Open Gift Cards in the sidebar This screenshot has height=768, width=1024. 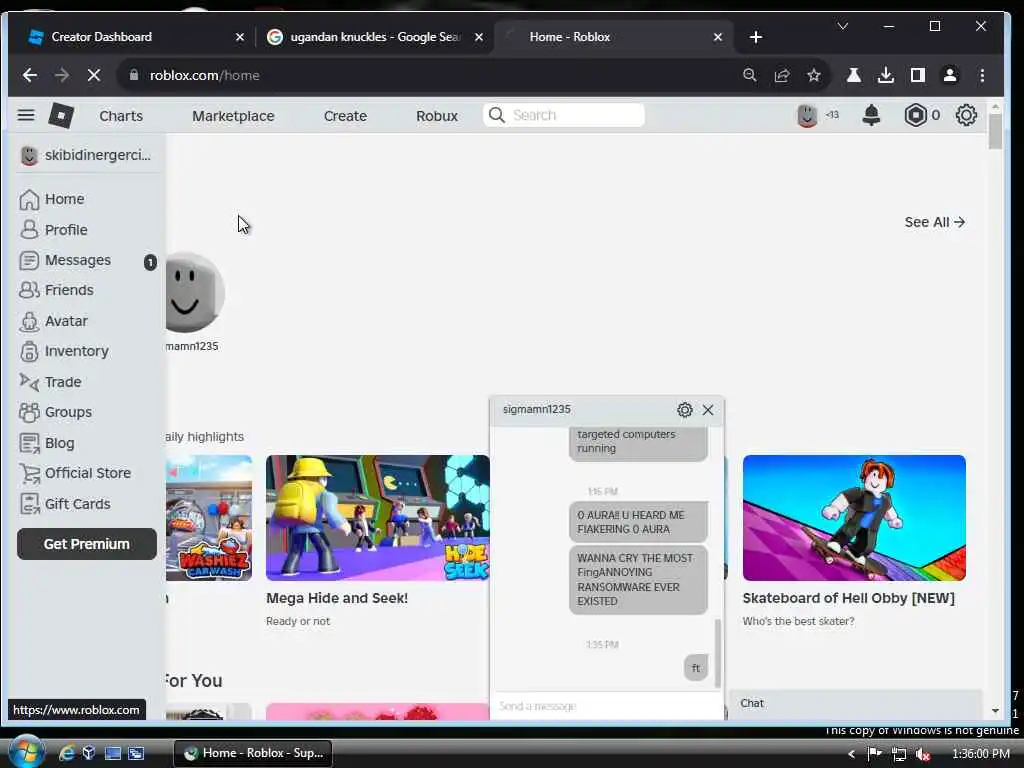[x=65, y=504]
